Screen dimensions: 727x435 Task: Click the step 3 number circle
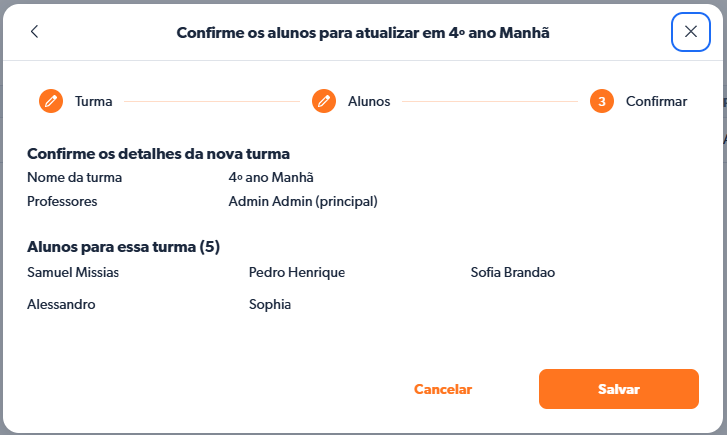601,101
